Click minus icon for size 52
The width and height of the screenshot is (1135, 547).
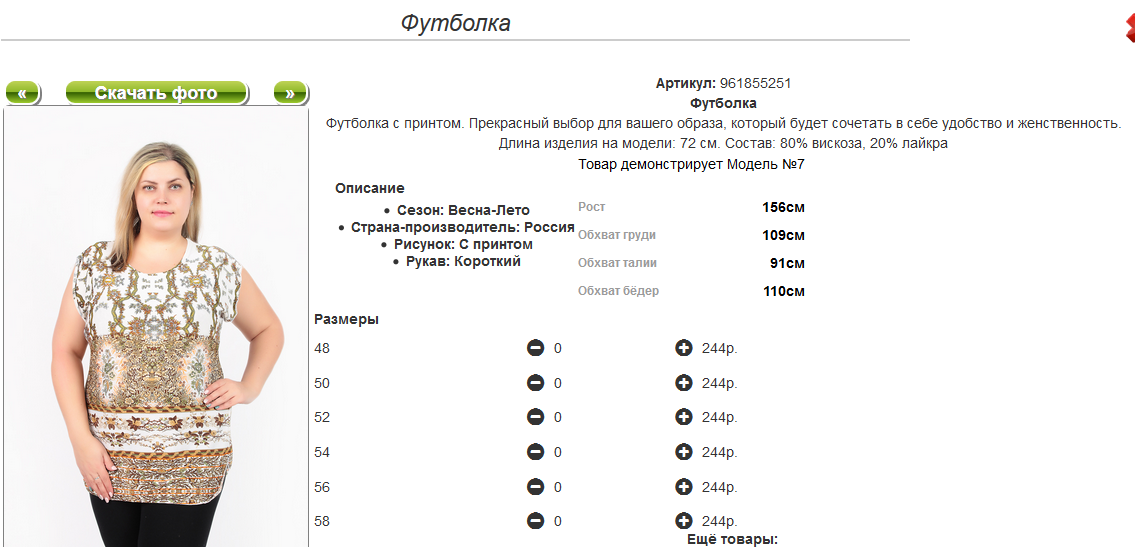536,417
